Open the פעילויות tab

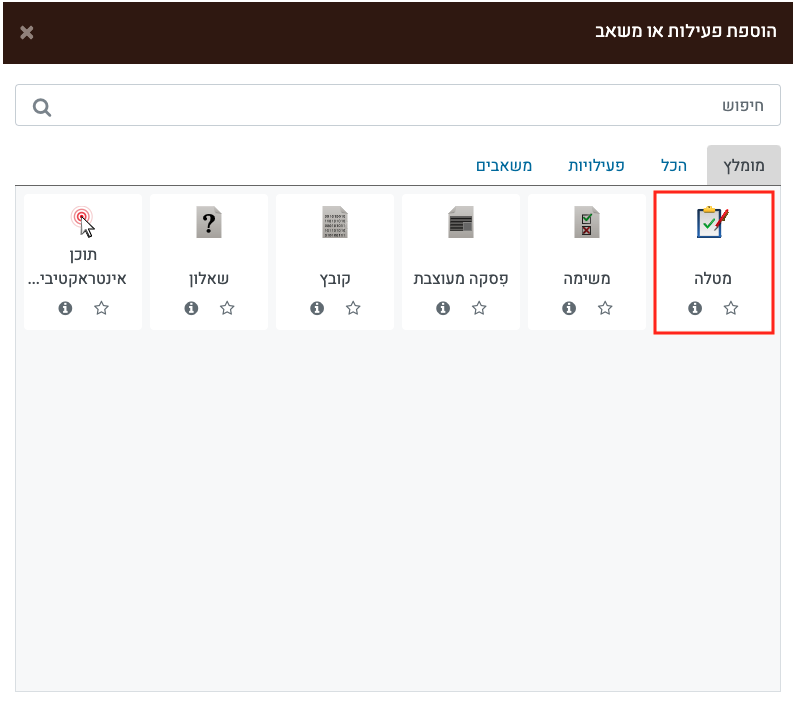pyautogui.click(x=596, y=165)
